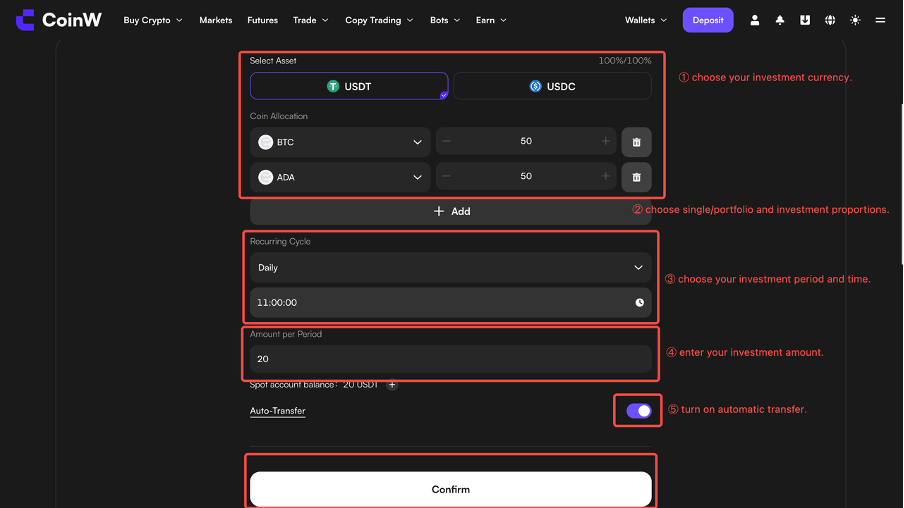Expand the Trade menu
The height and width of the screenshot is (508, 904).
(310, 20)
